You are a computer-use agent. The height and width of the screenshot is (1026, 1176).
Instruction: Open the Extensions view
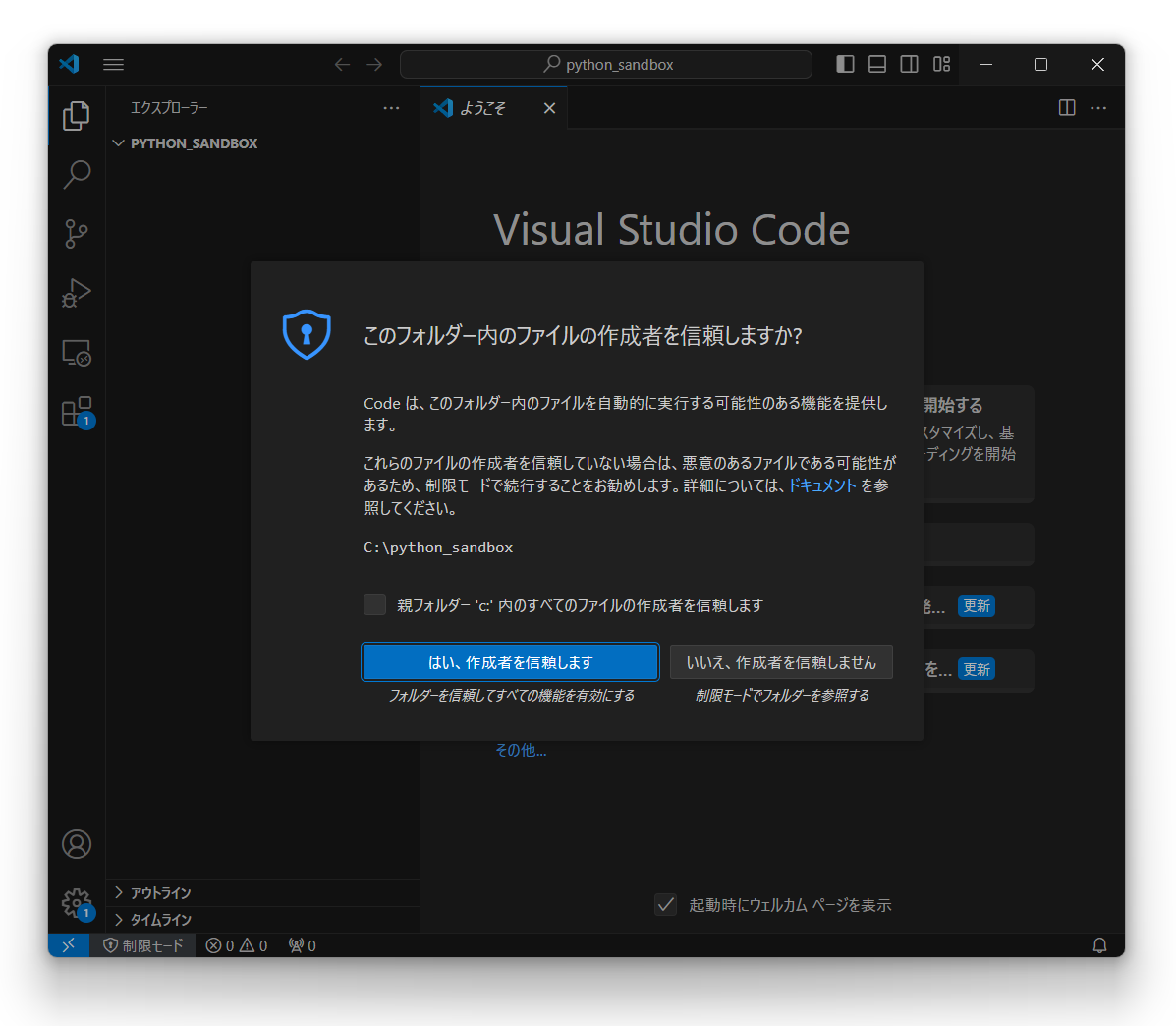coord(76,412)
